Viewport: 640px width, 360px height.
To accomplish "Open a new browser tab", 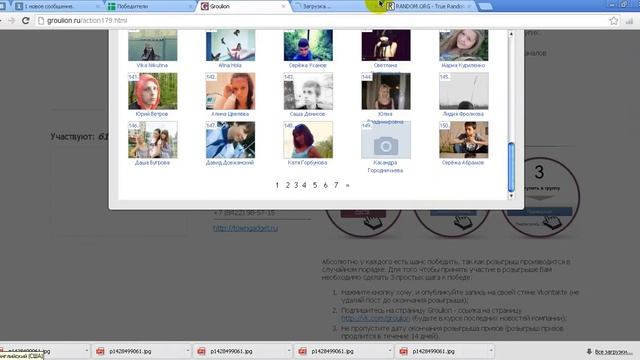I will coord(485,7).
